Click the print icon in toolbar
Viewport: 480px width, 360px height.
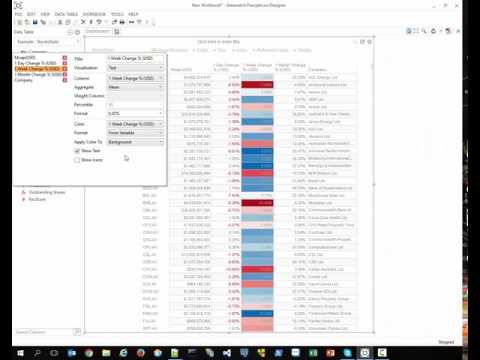pos(122,22)
